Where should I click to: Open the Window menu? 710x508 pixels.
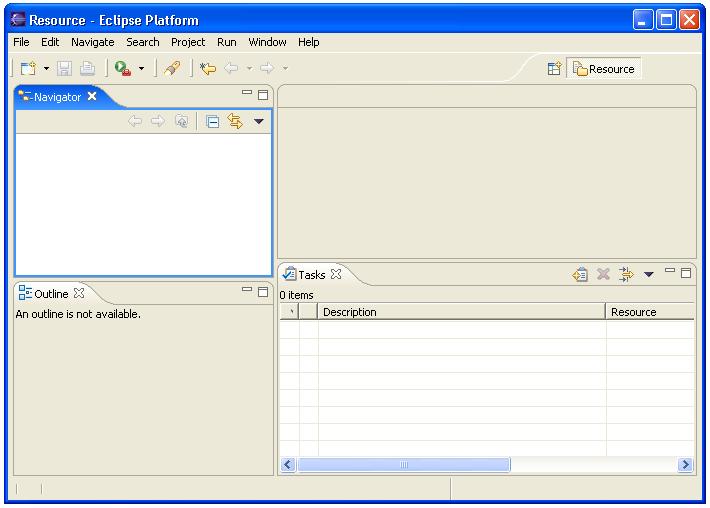click(x=267, y=42)
